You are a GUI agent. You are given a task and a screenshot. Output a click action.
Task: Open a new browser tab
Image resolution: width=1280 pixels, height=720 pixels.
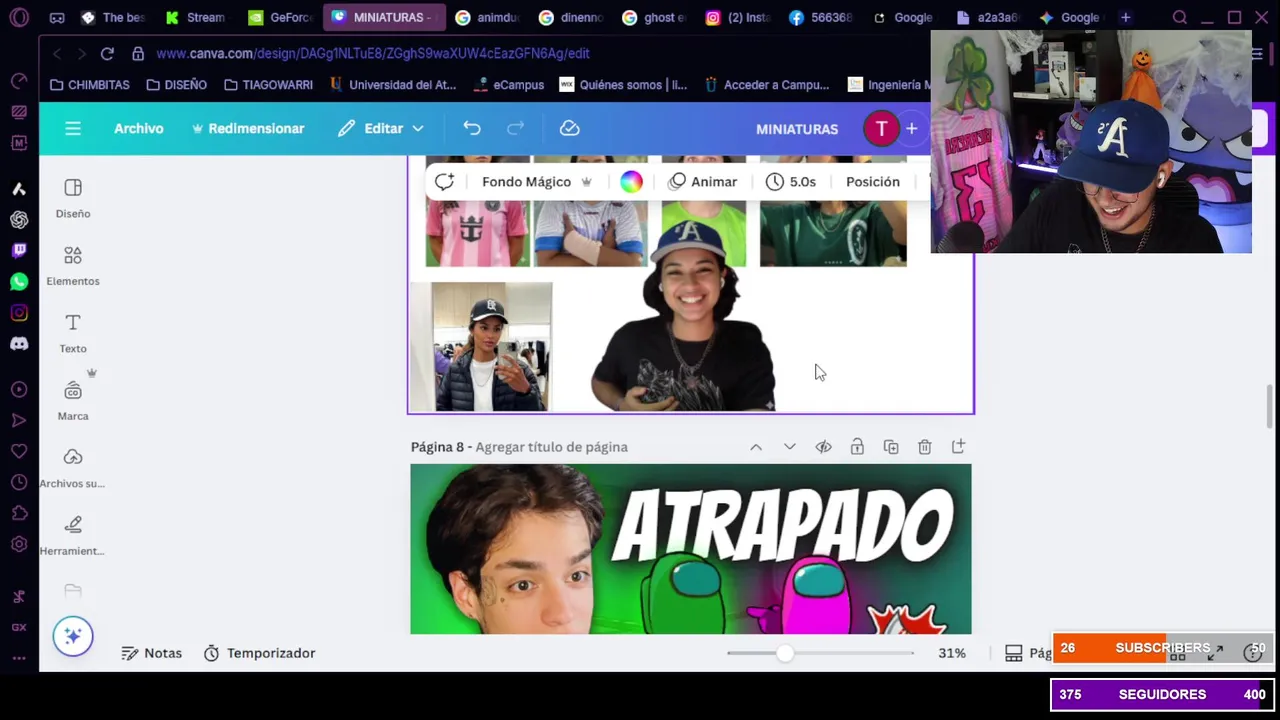[1125, 17]
